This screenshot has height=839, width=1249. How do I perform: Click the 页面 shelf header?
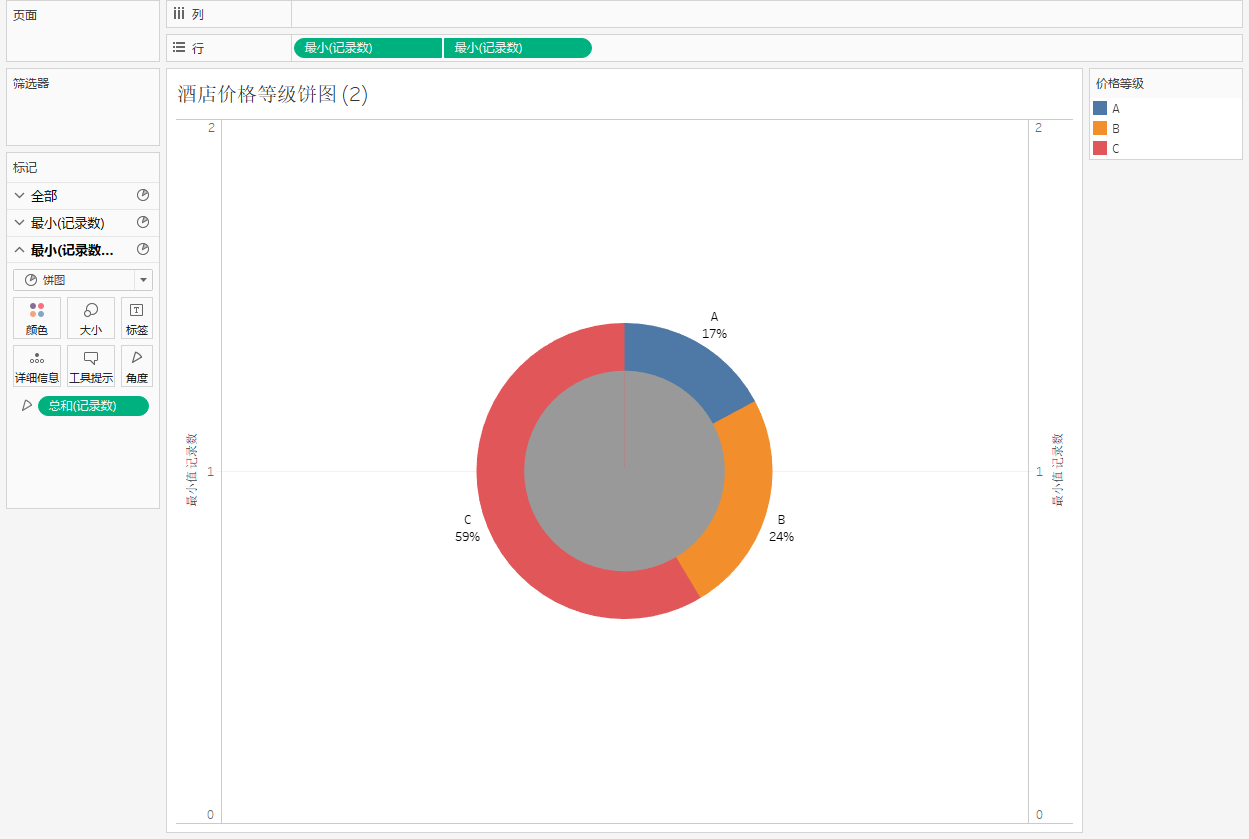pyautogui.click(x=25, y=16)
